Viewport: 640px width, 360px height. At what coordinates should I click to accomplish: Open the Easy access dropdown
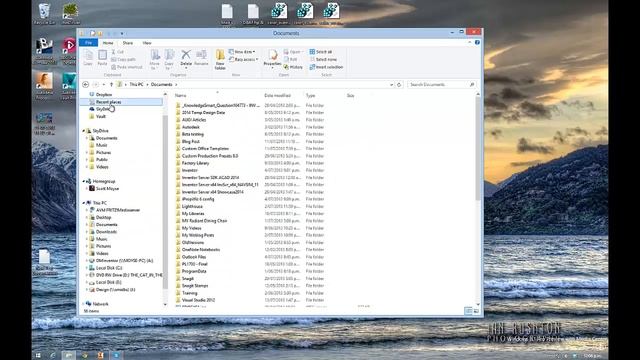click(x=244, y=60)
